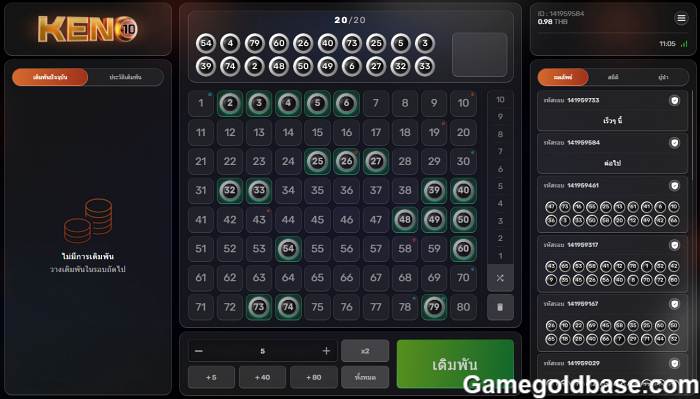Pick number 80 on the grid
700x399 pixels.
[x=463, y=307]
